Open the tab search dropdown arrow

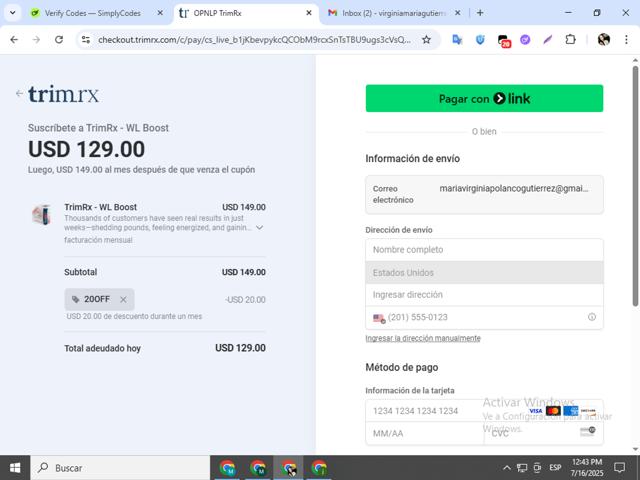[x=13, y=13]
